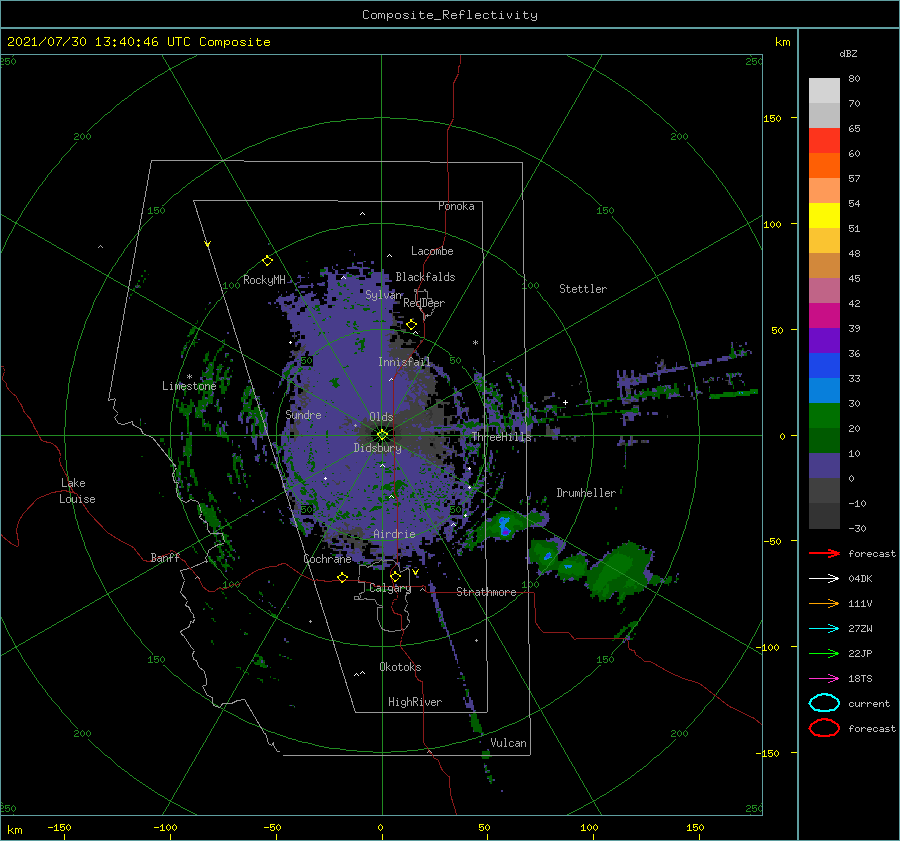Click the Blackfalds label
Viewport: 900px width, 841px height.
tap(425, 277)
